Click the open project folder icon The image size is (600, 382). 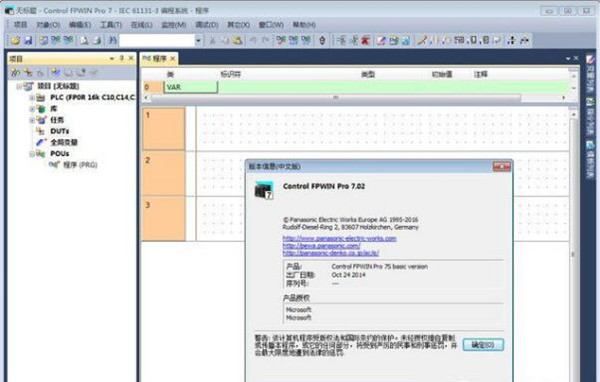point(15,40)
